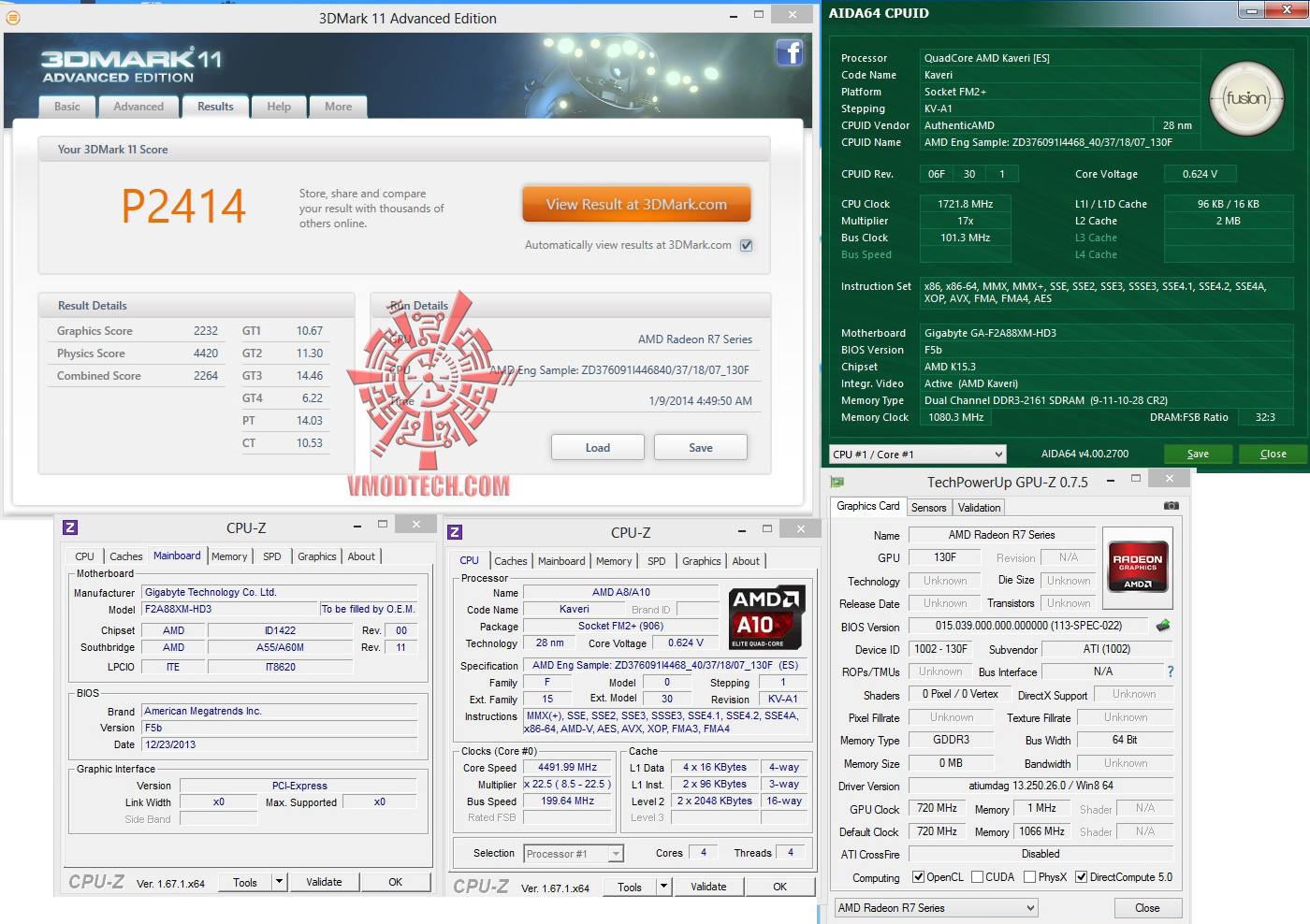Click the 3DMark 11 Advanced Edition logo

pyautogui.click(x=132, y=65)
